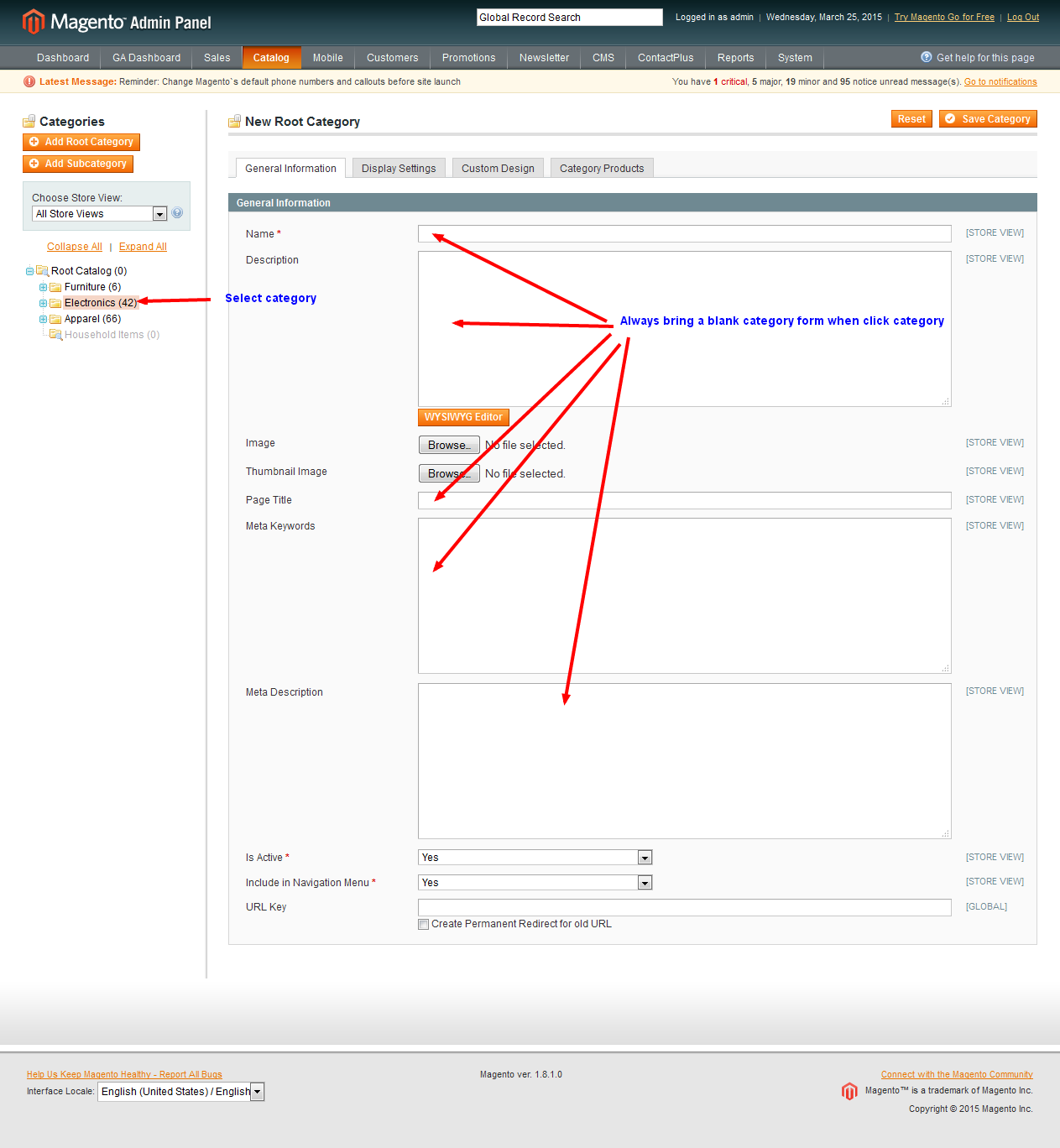Open the Promotions menu
Screen dimensions: 1060x1148
pos(468,58)
